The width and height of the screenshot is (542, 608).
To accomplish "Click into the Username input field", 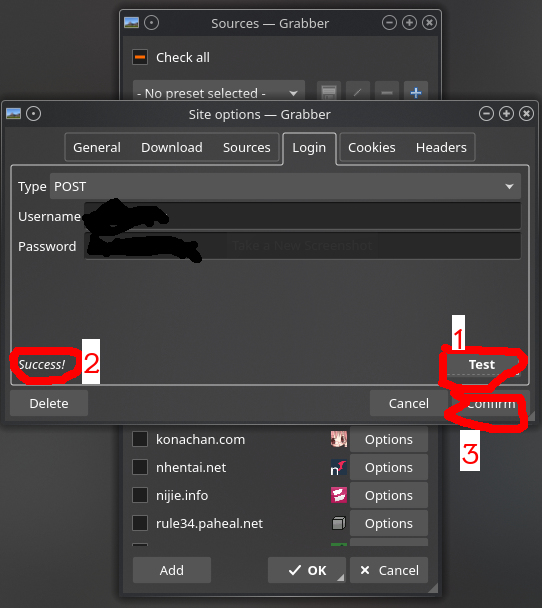I will tap(302, 216).
